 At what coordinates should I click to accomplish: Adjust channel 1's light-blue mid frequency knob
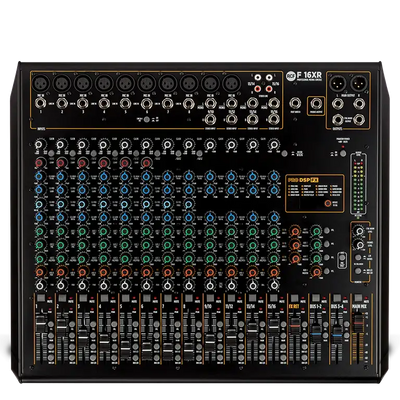(x=39, y=204)
